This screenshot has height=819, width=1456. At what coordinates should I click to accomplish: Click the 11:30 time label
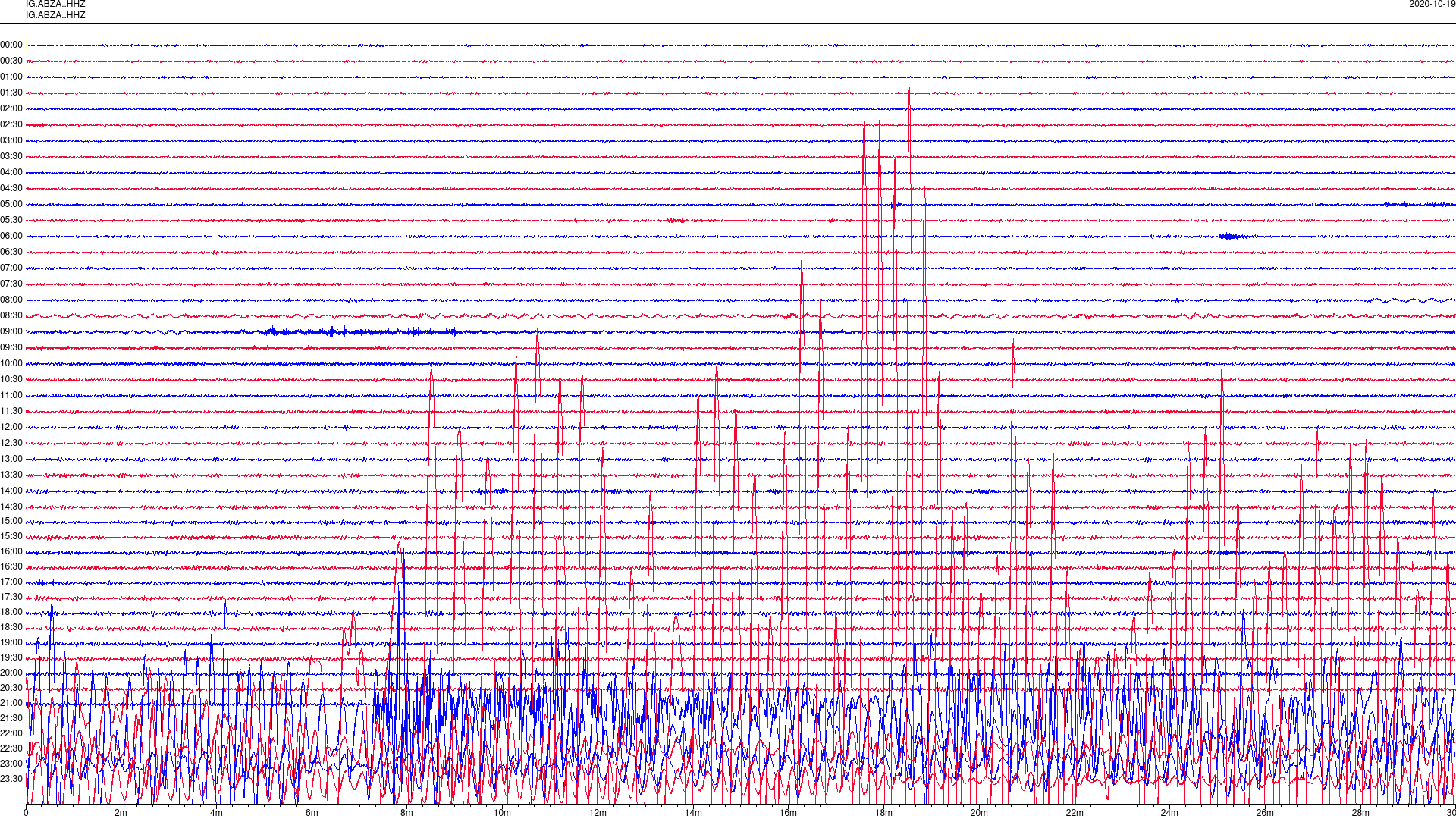click(11, 412)
